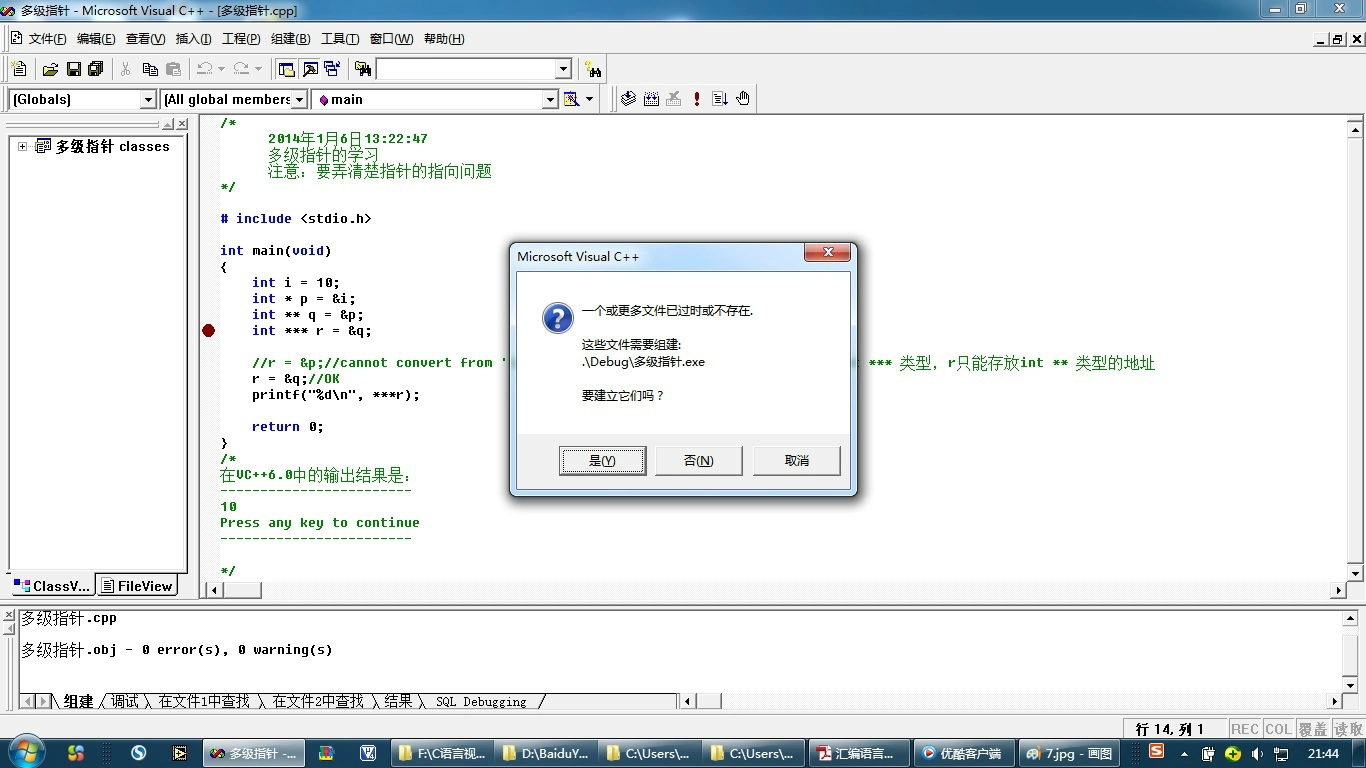
Task: Open the 优酷客户端 taskbar item
Action: (x=965, y=753)
